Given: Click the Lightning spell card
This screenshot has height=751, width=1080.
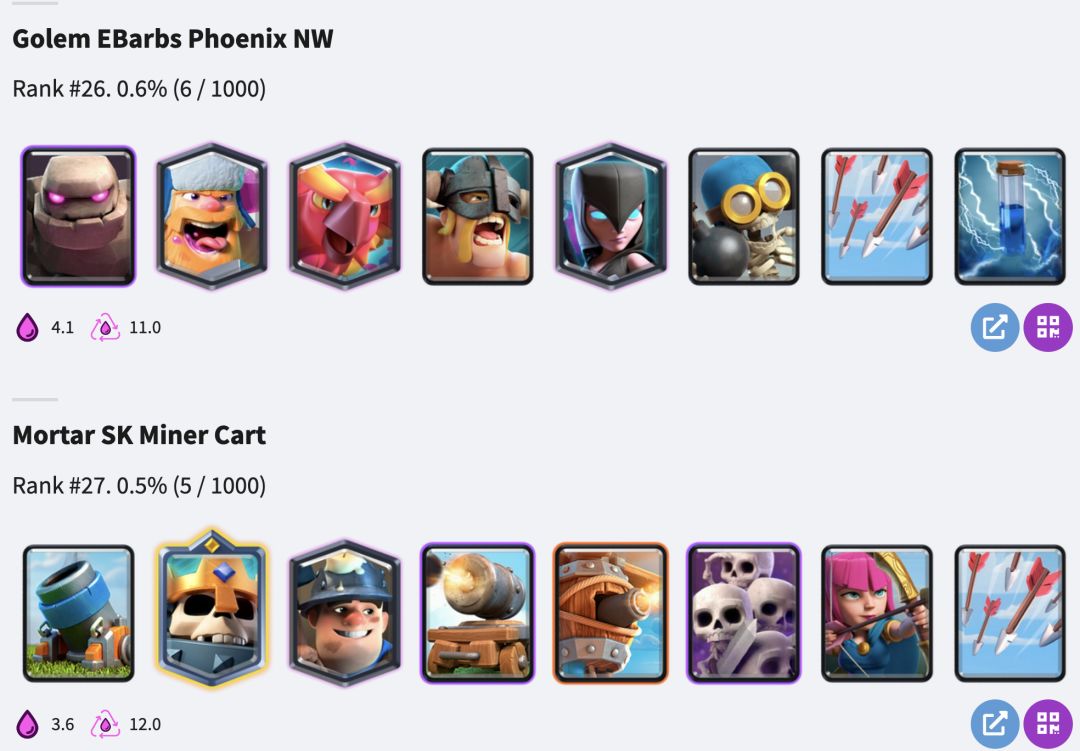Looking at the screenshot, I should click(1010, 216).
